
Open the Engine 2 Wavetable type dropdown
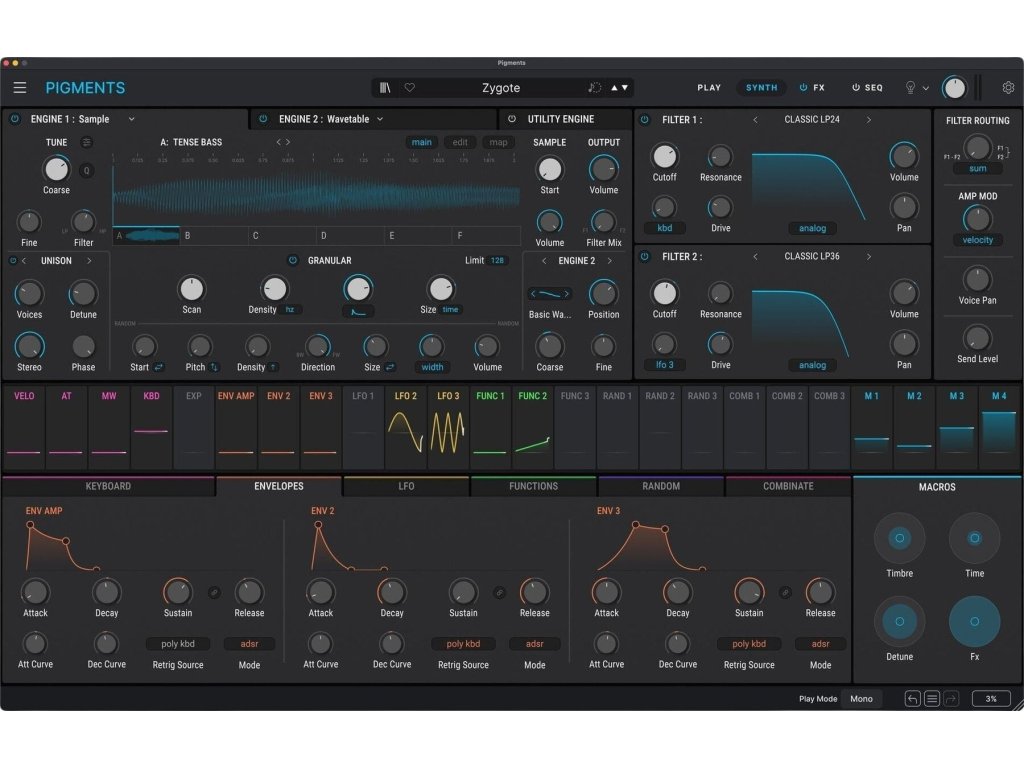(x=380, y=119)
